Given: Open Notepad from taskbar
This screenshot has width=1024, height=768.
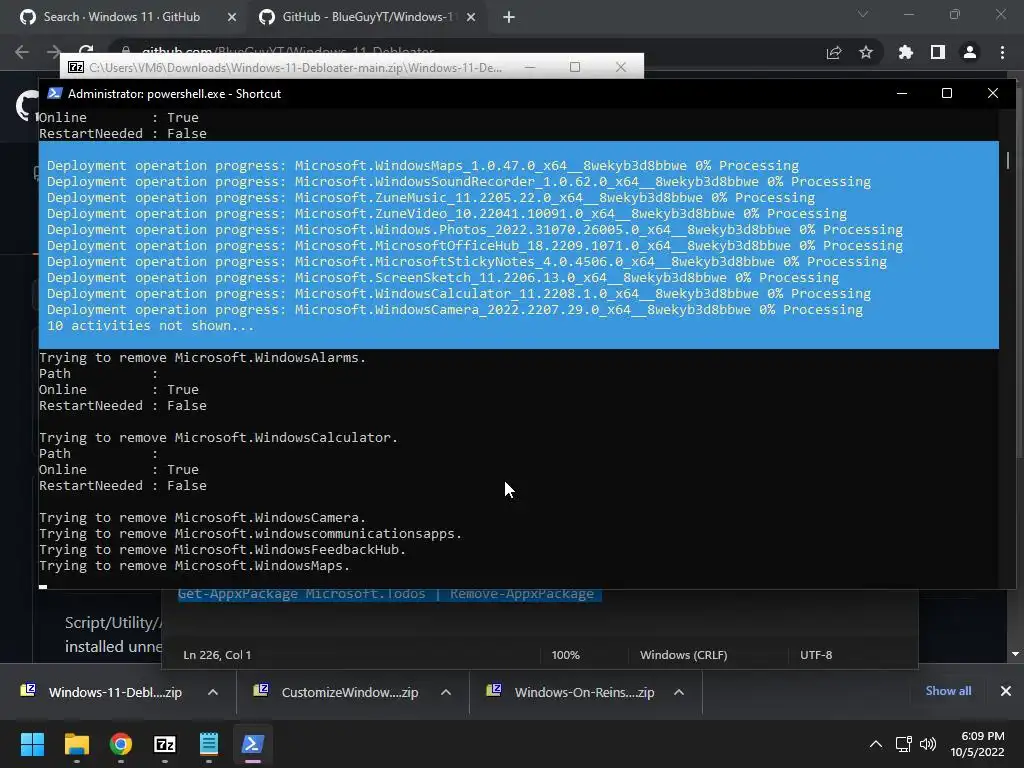Looking at the screenshot, I should pos(209,744).
